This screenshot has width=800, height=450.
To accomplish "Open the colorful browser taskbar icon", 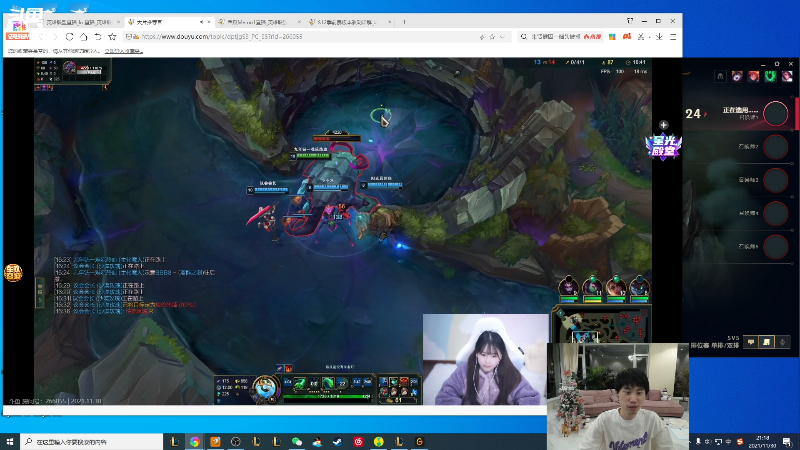I will point(194,441).
